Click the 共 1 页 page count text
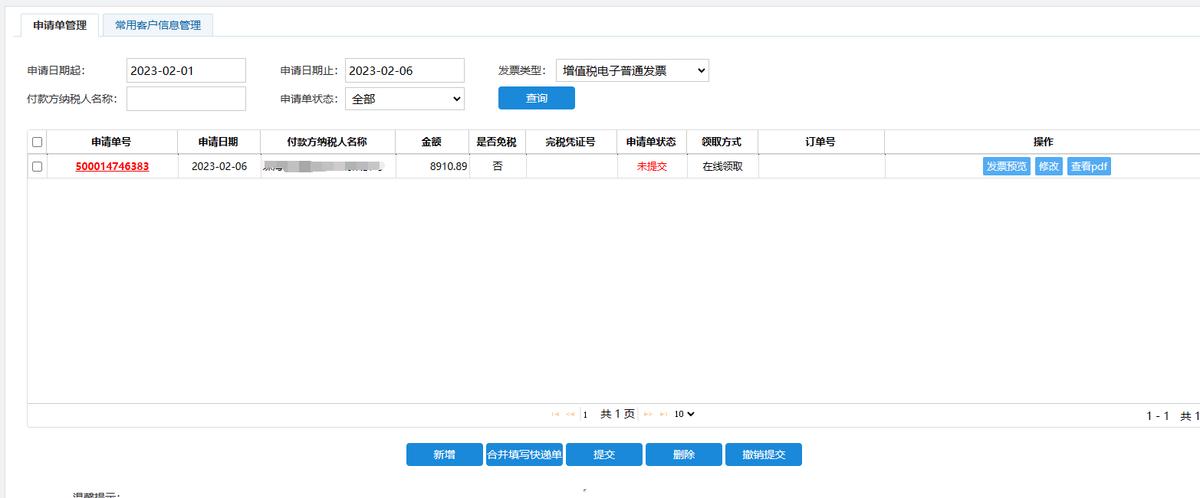1200x498 pixels. click(x=617, y=413)
